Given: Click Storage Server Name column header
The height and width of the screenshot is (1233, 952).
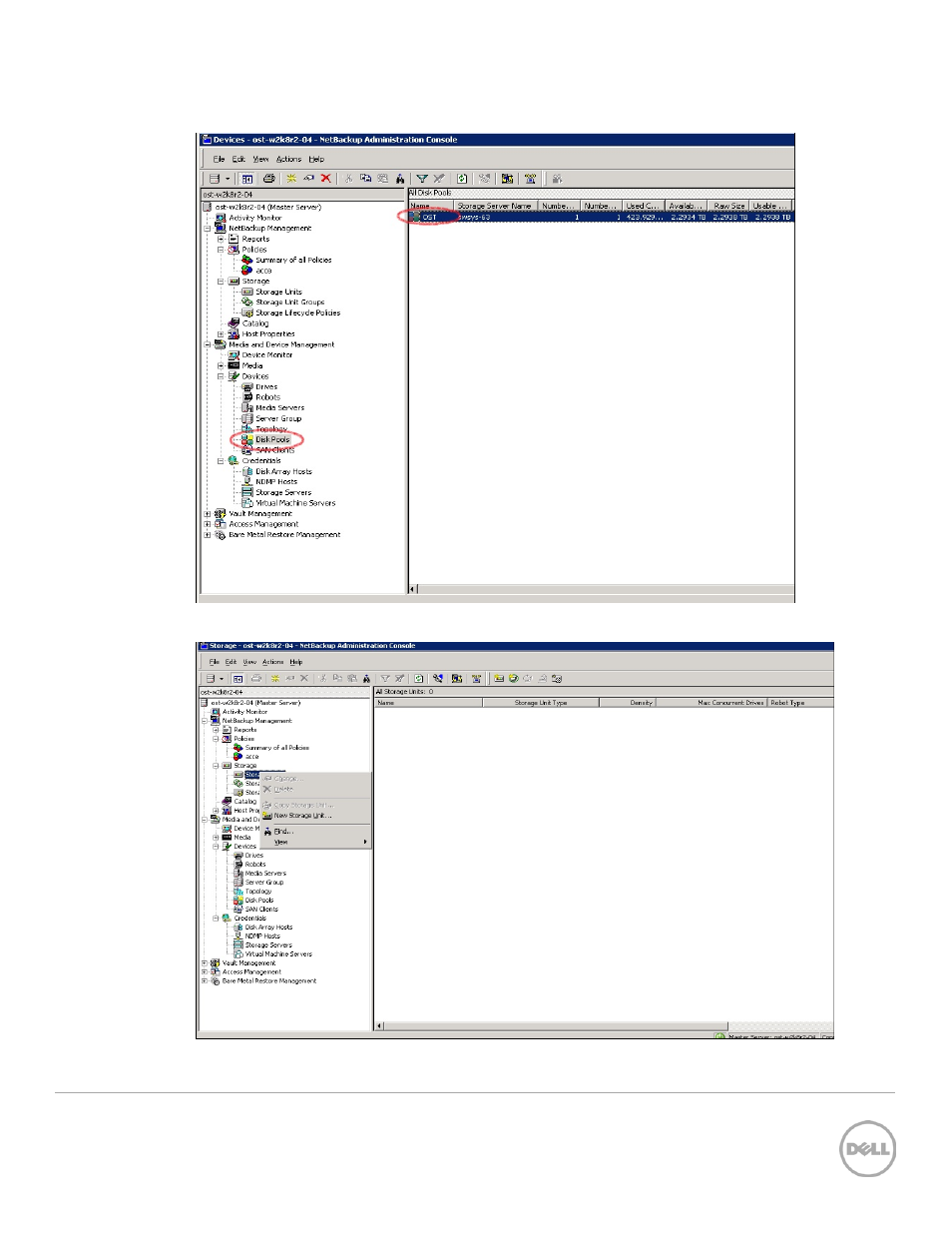Looking at the screenshot, I should pos(496,206).
